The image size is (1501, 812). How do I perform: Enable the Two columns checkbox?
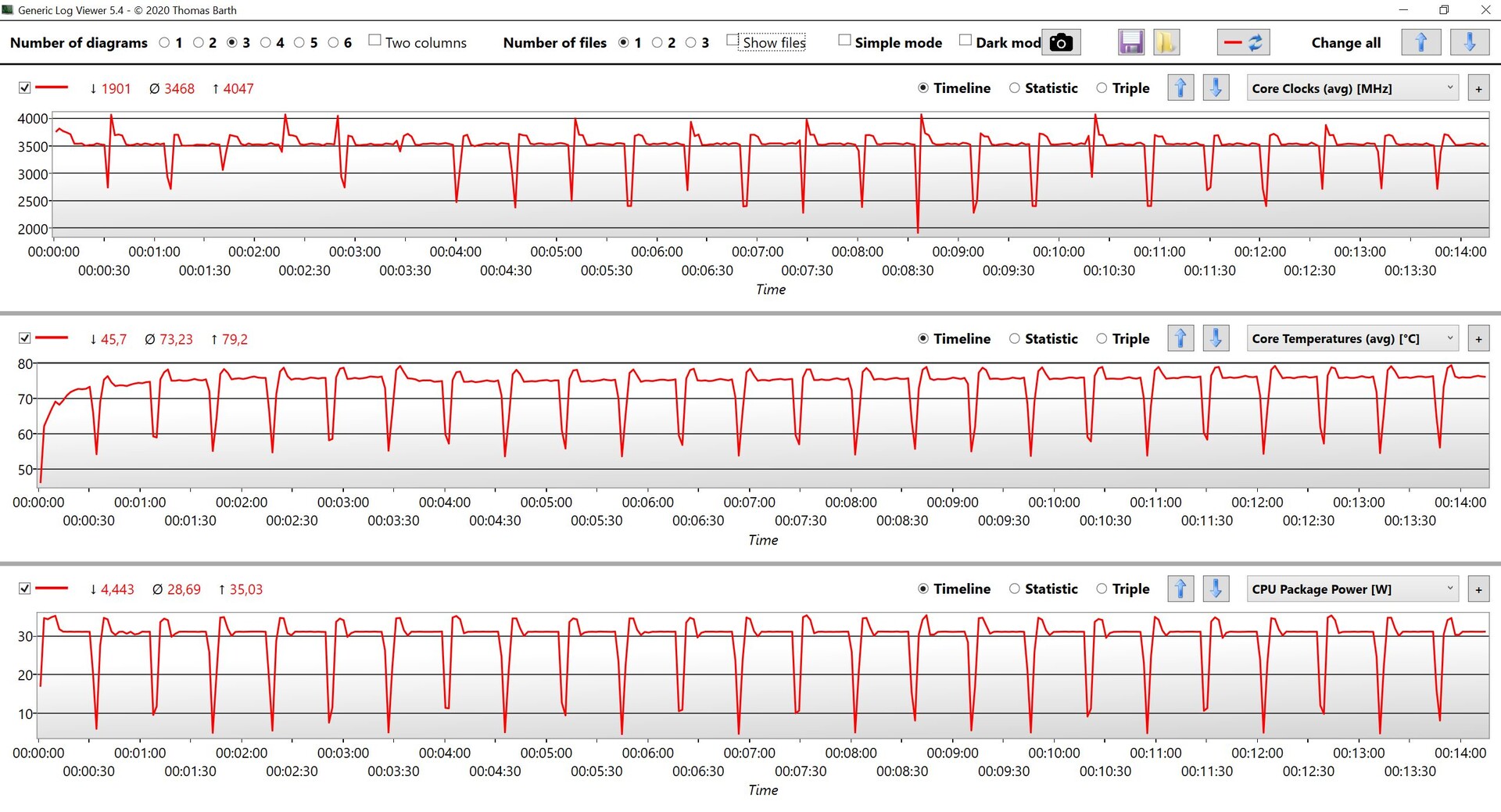pos(375,41)
